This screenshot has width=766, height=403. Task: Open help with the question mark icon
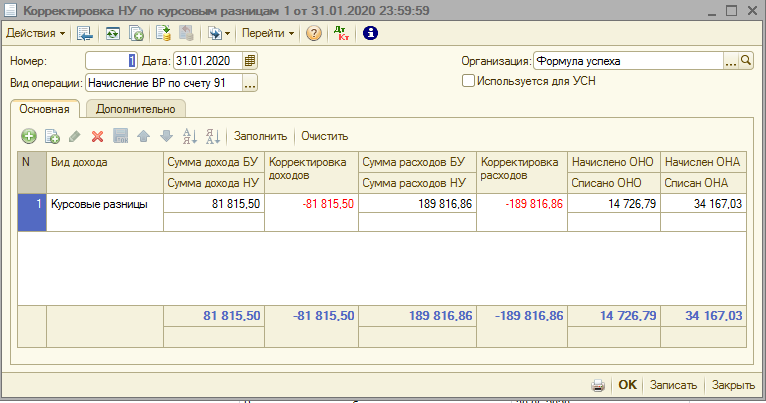click(314, 33)
